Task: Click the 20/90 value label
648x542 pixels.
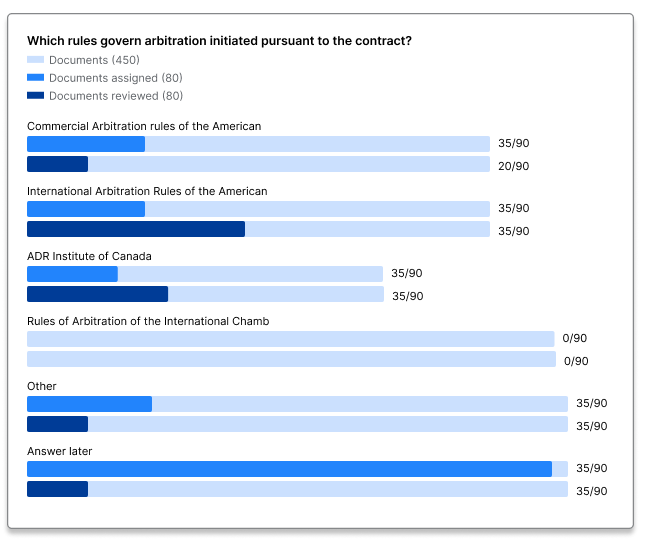Action: pos(513,166)
